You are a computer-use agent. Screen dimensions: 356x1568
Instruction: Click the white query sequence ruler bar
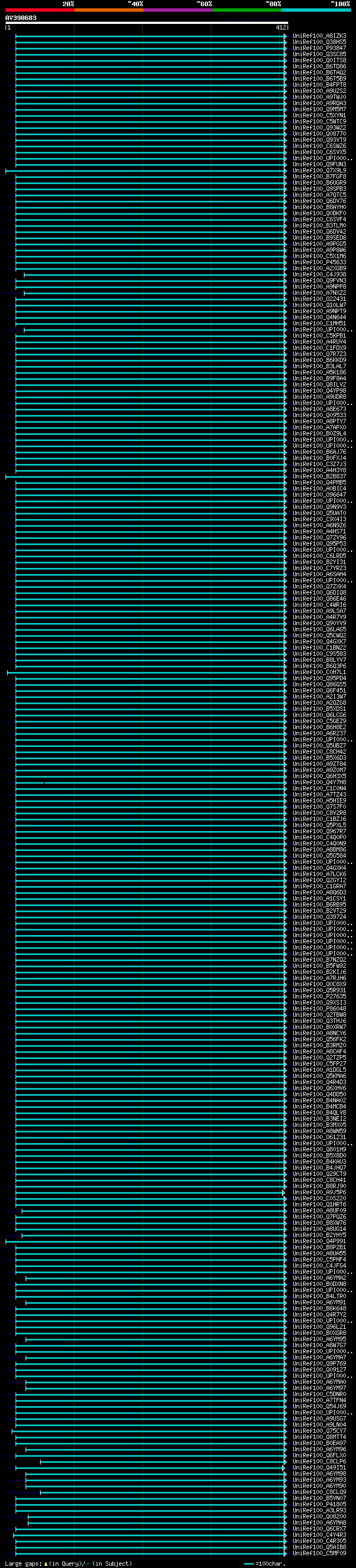(x=147, y=22)
